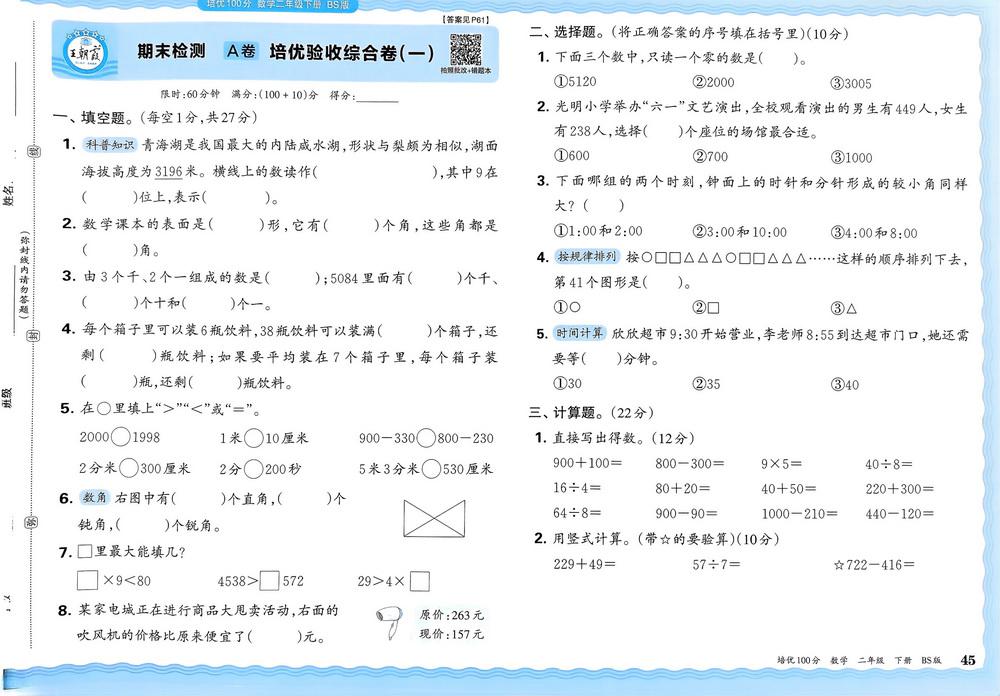Click the '现价:157元' price label
1000x696 pixels.
(x=452, y=633)
